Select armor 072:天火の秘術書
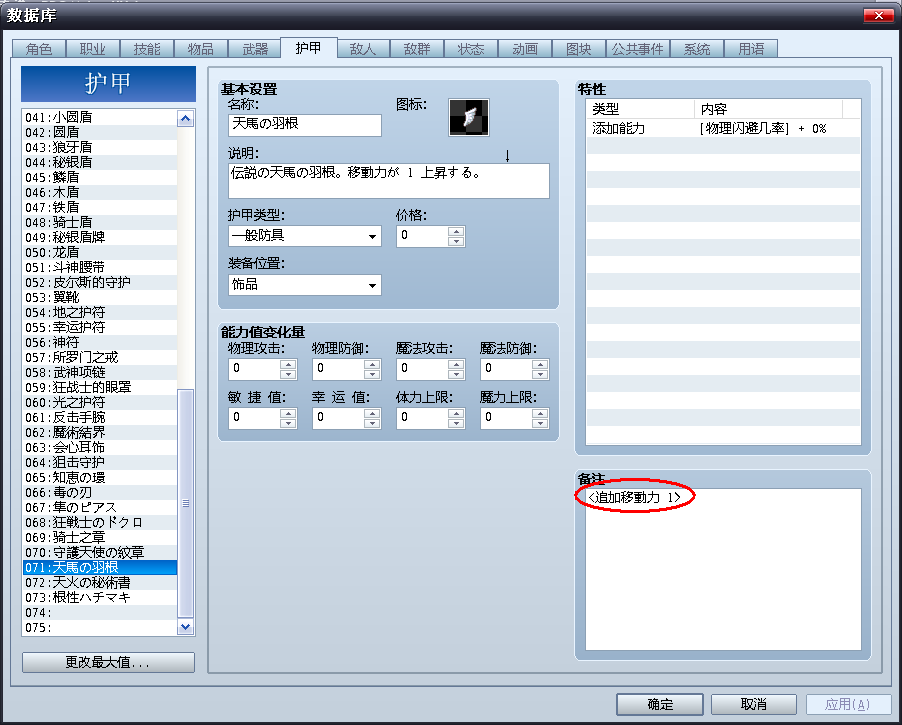 coord(100,582)
